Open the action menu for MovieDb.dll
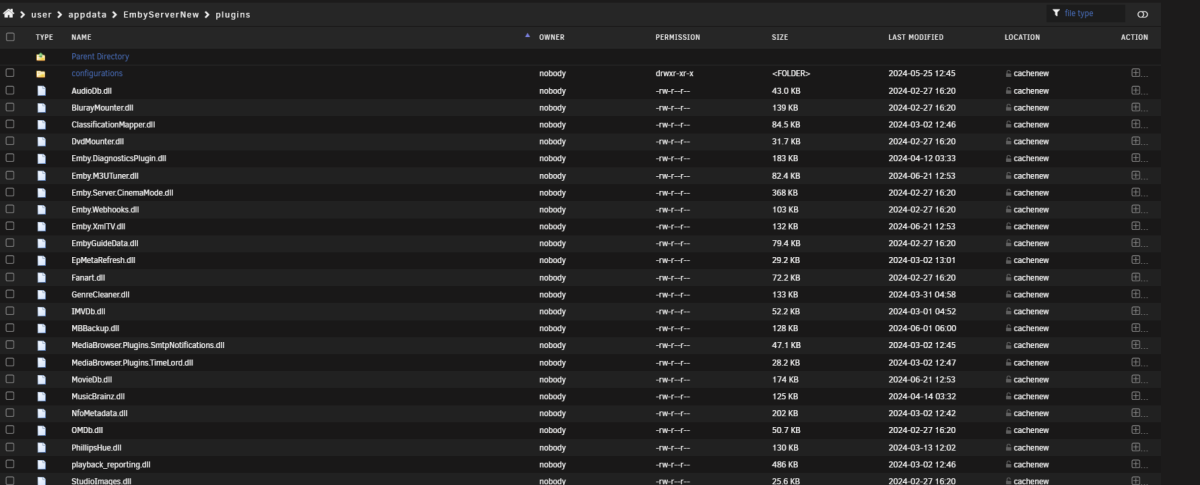 pos(1135,380)
